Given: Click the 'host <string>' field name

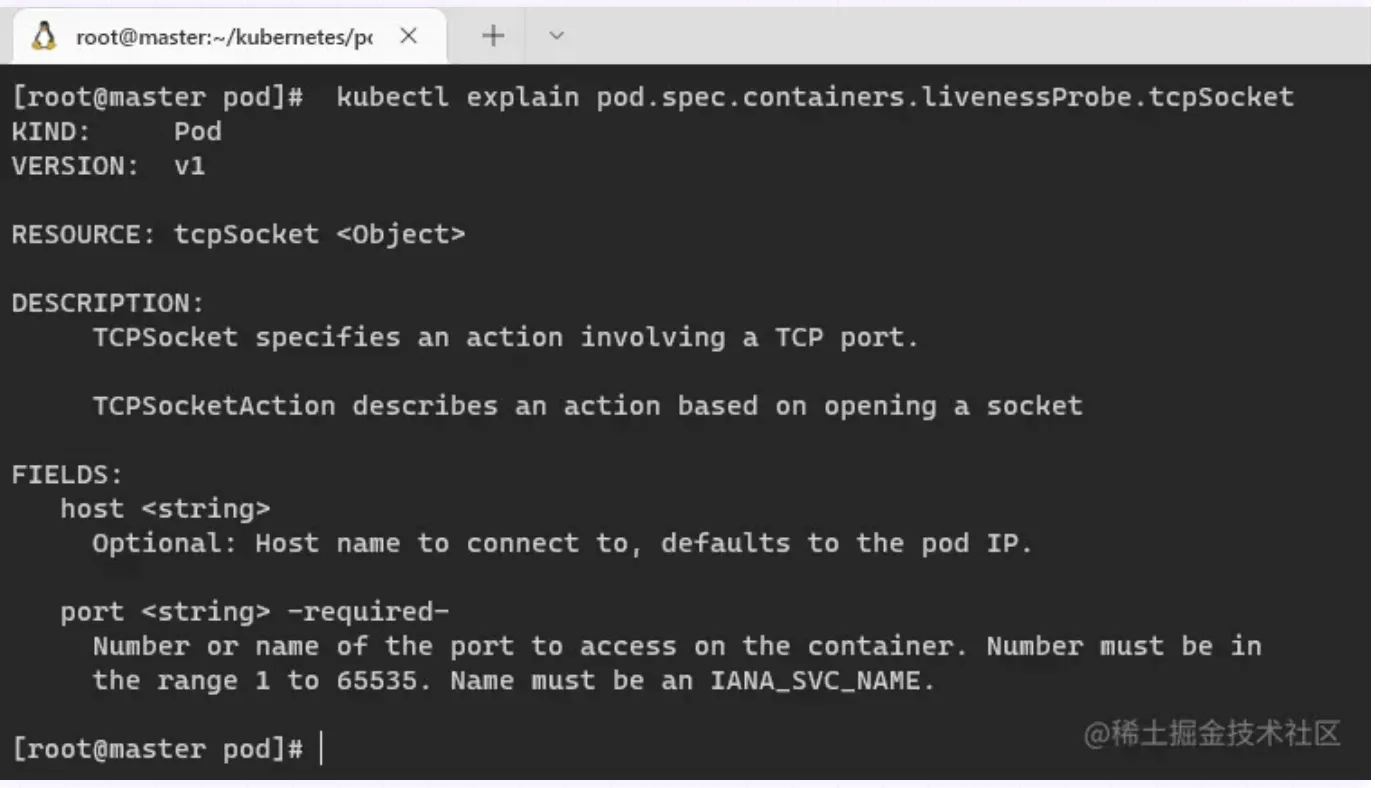Looking at the screenshot, I should pyautogui.click(x=165, y=509).
